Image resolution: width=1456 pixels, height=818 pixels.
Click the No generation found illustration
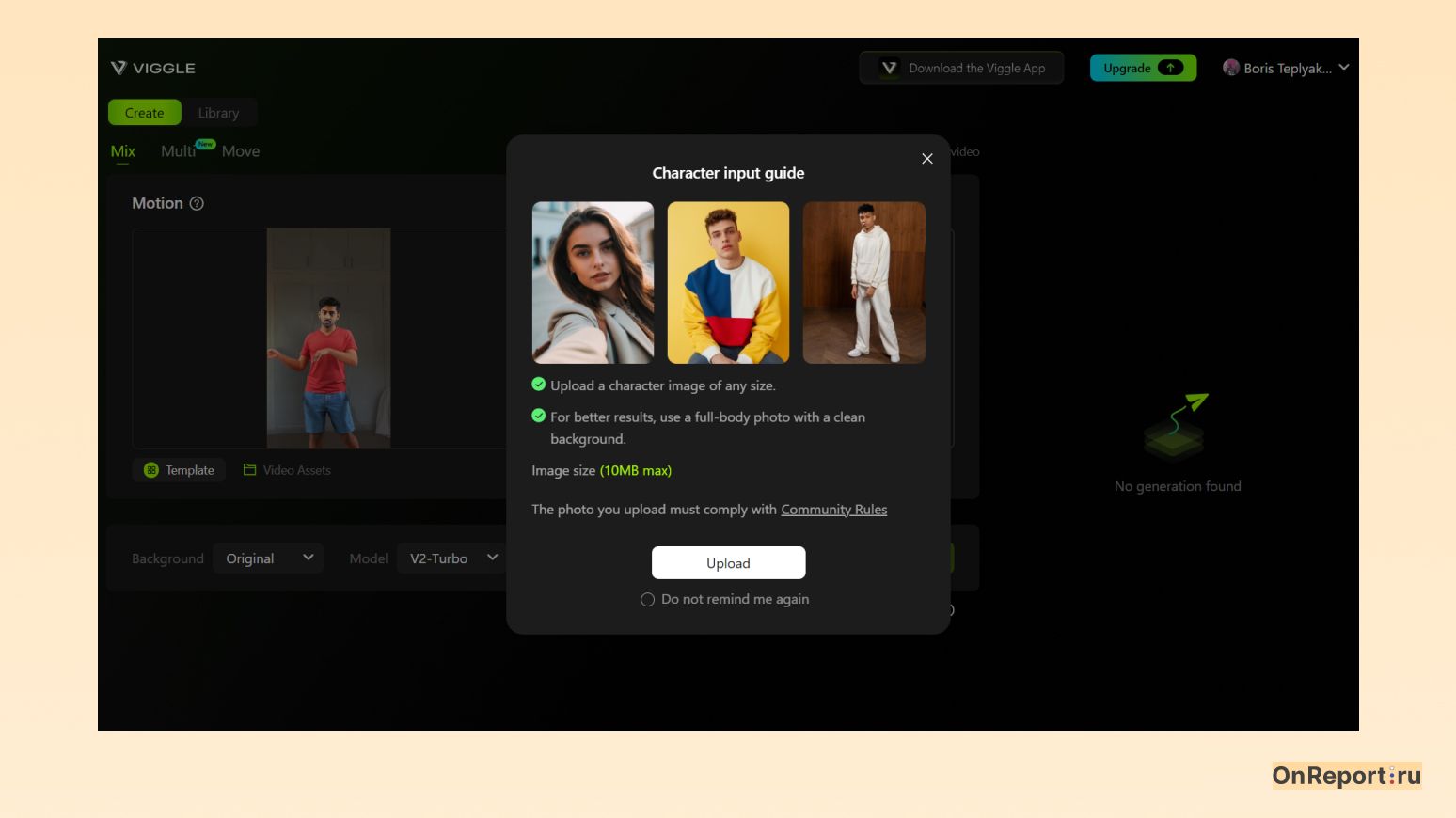point(1176,427)
